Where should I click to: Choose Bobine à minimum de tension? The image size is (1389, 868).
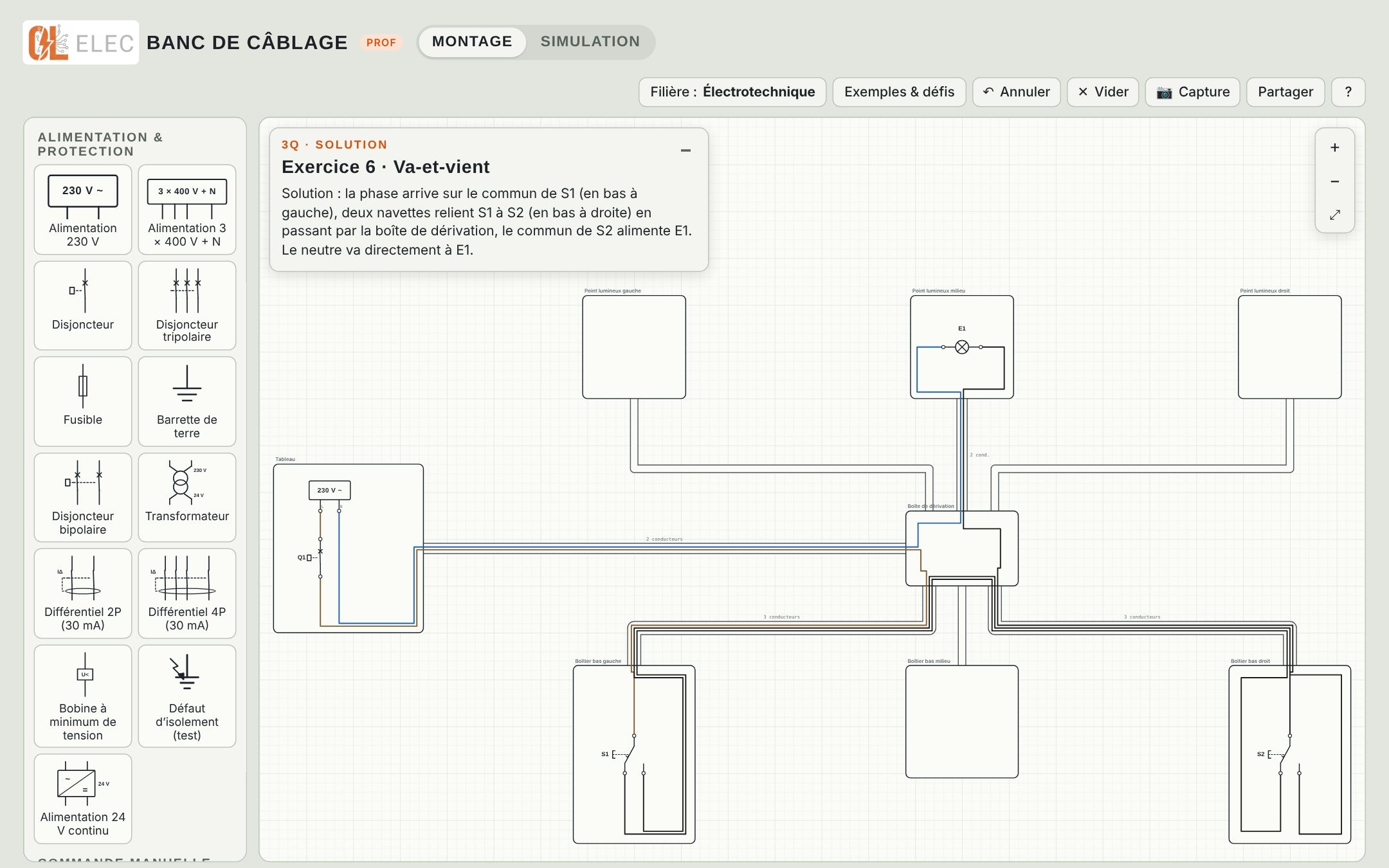pos(83,696)
